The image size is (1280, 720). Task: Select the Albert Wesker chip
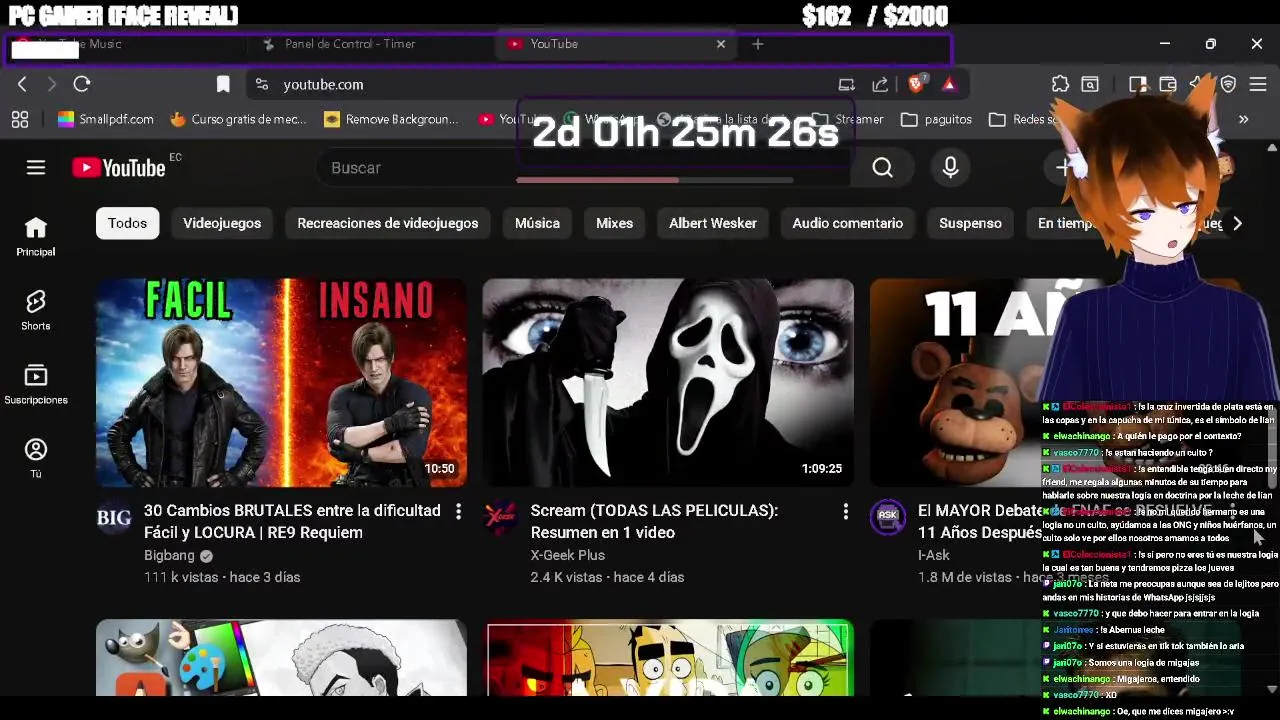coord(713,223)
